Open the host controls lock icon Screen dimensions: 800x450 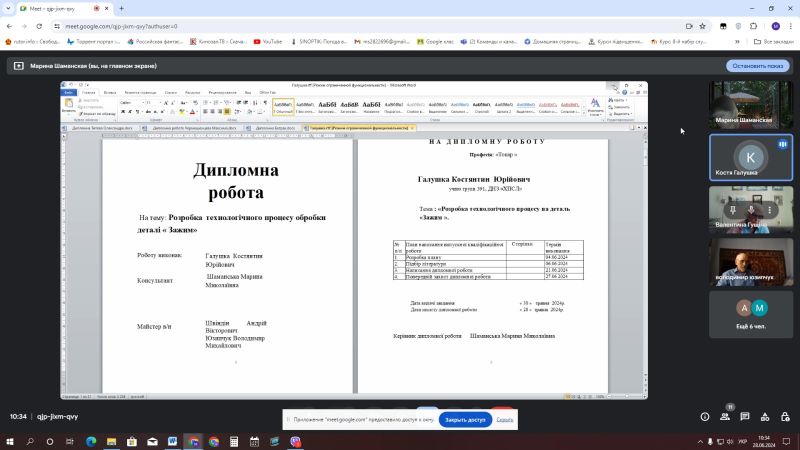[x=785, y=417]
